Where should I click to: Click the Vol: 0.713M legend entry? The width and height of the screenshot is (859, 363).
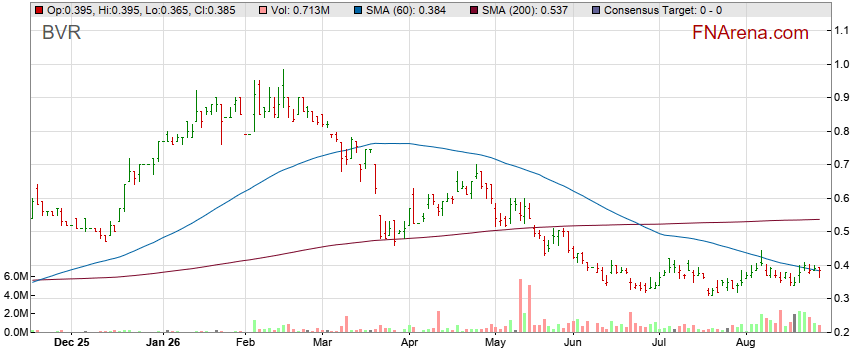299,10
